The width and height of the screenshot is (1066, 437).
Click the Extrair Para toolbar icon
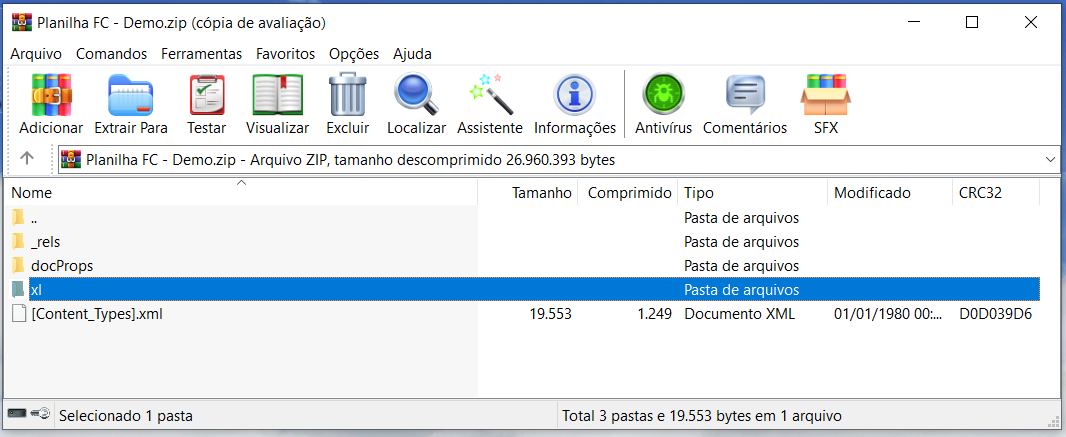click(x=131, y=95)
